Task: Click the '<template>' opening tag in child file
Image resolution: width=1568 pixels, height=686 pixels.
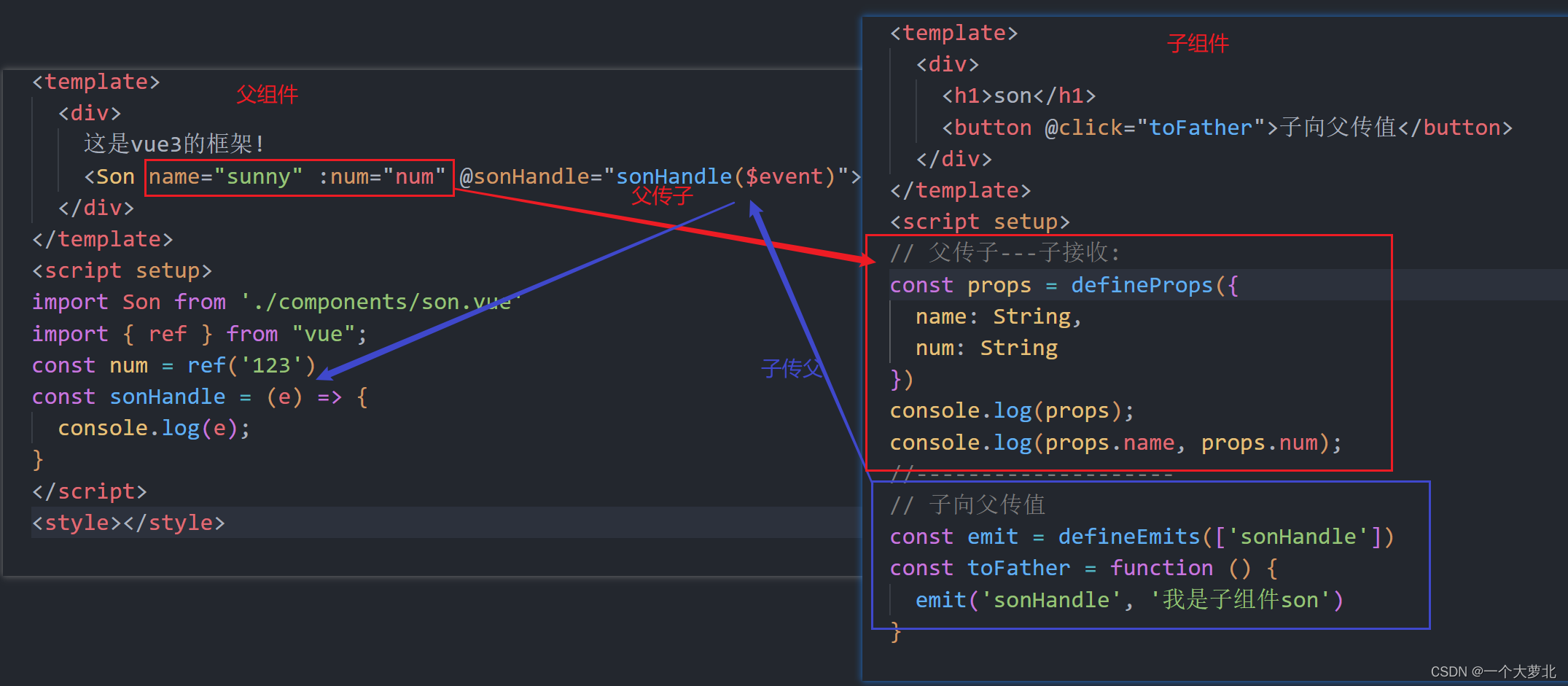Action: [953, 34]
